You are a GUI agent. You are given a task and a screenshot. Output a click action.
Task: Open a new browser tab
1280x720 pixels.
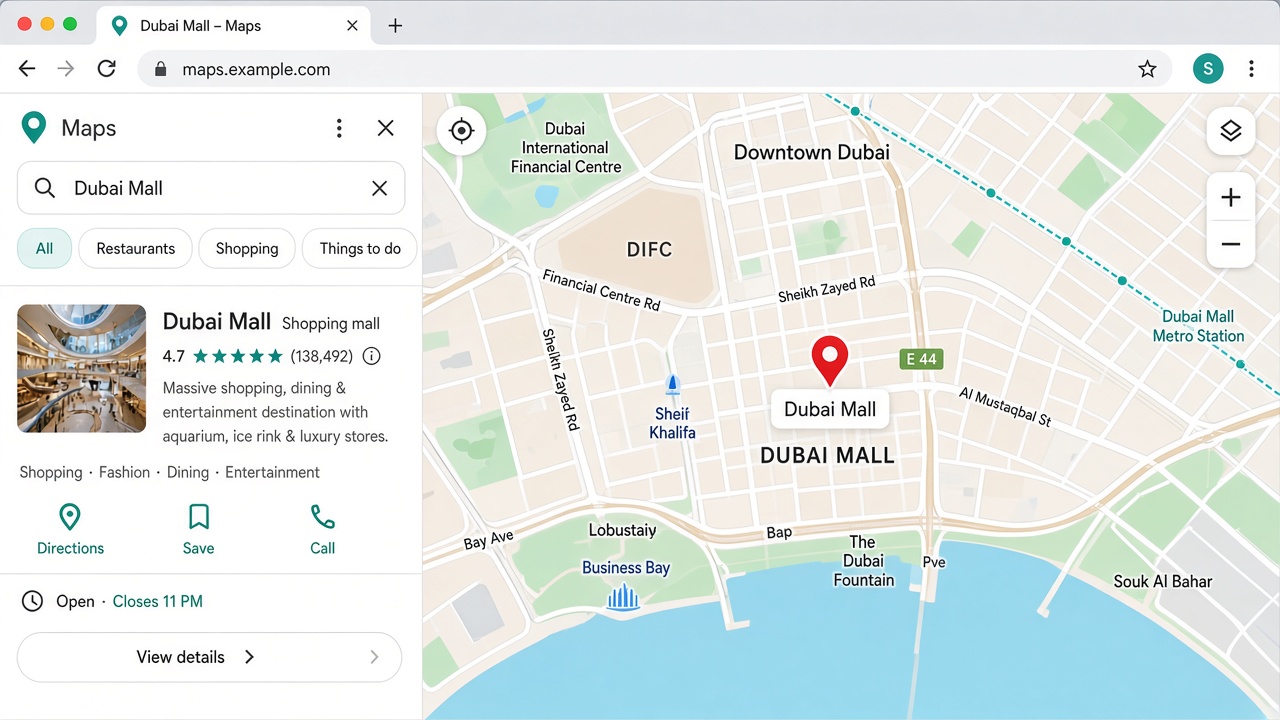[x=395, y=26]
